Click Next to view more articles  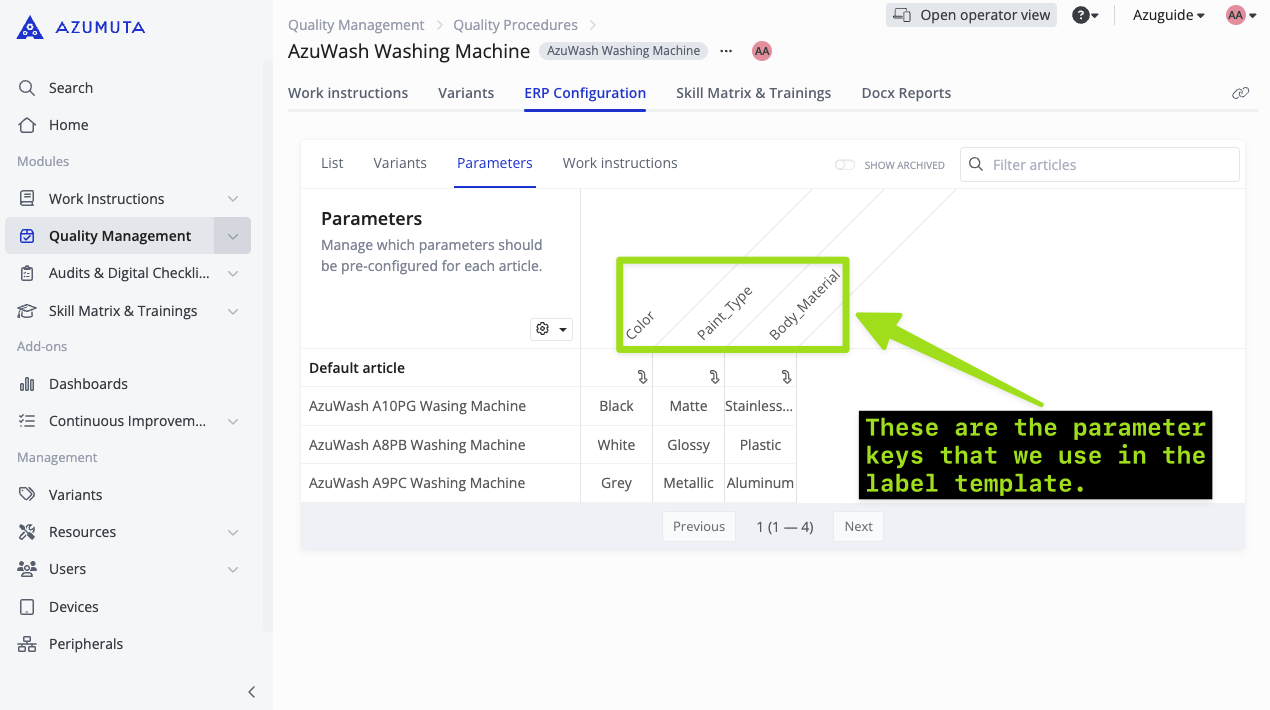(x=858, y=525)
